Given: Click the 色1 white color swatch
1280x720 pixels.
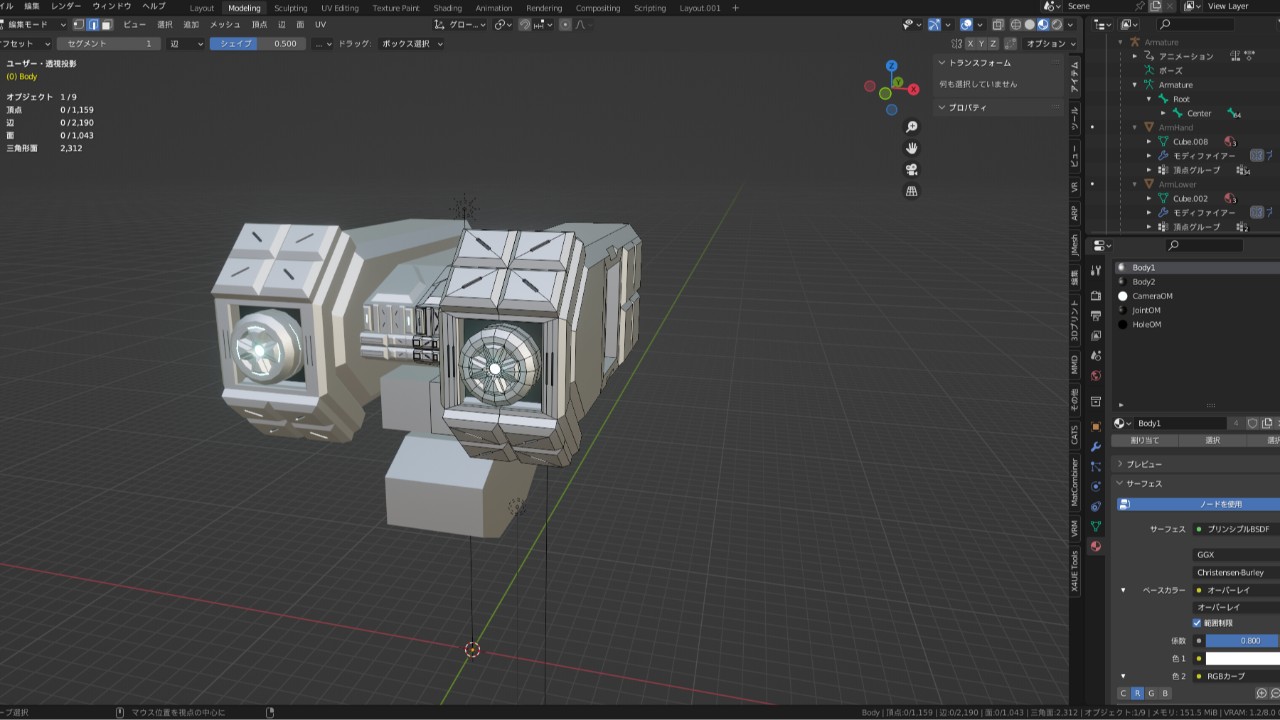Looking at the screenshot, I should pos(1242,659).
